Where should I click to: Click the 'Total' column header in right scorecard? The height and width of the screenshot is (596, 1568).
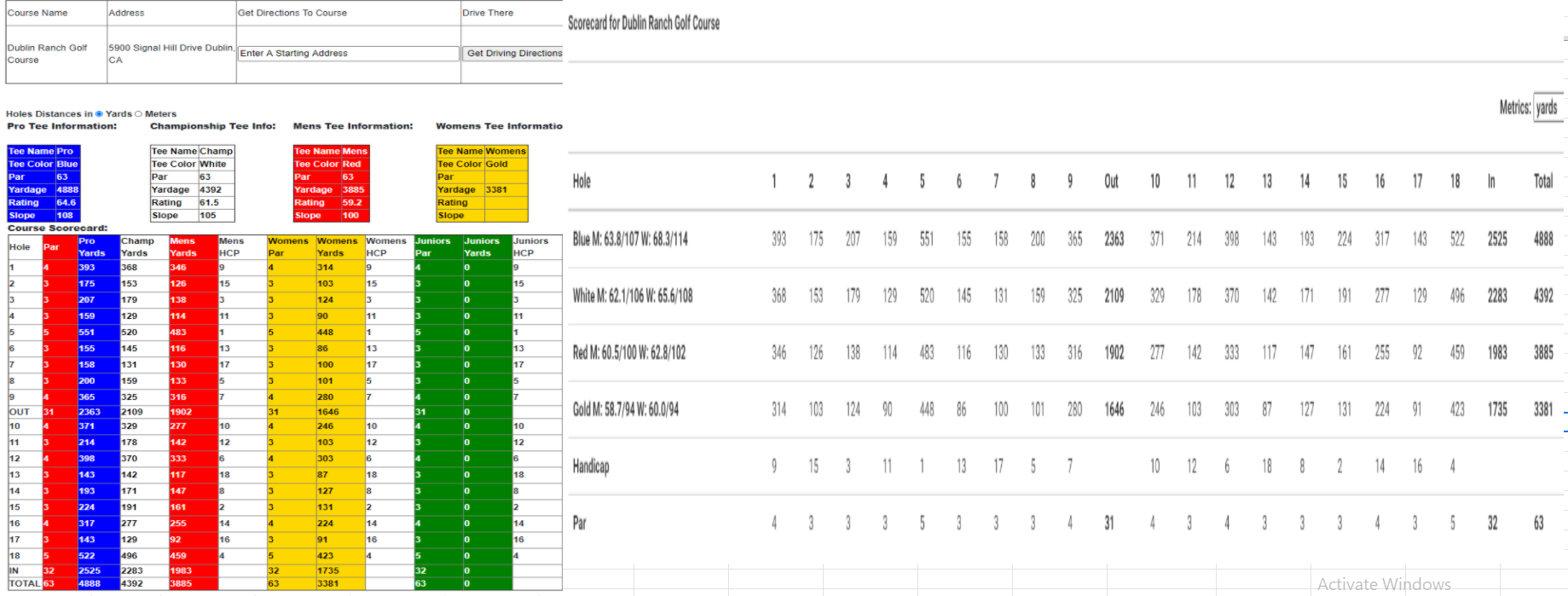click(x=1543, y=181)
